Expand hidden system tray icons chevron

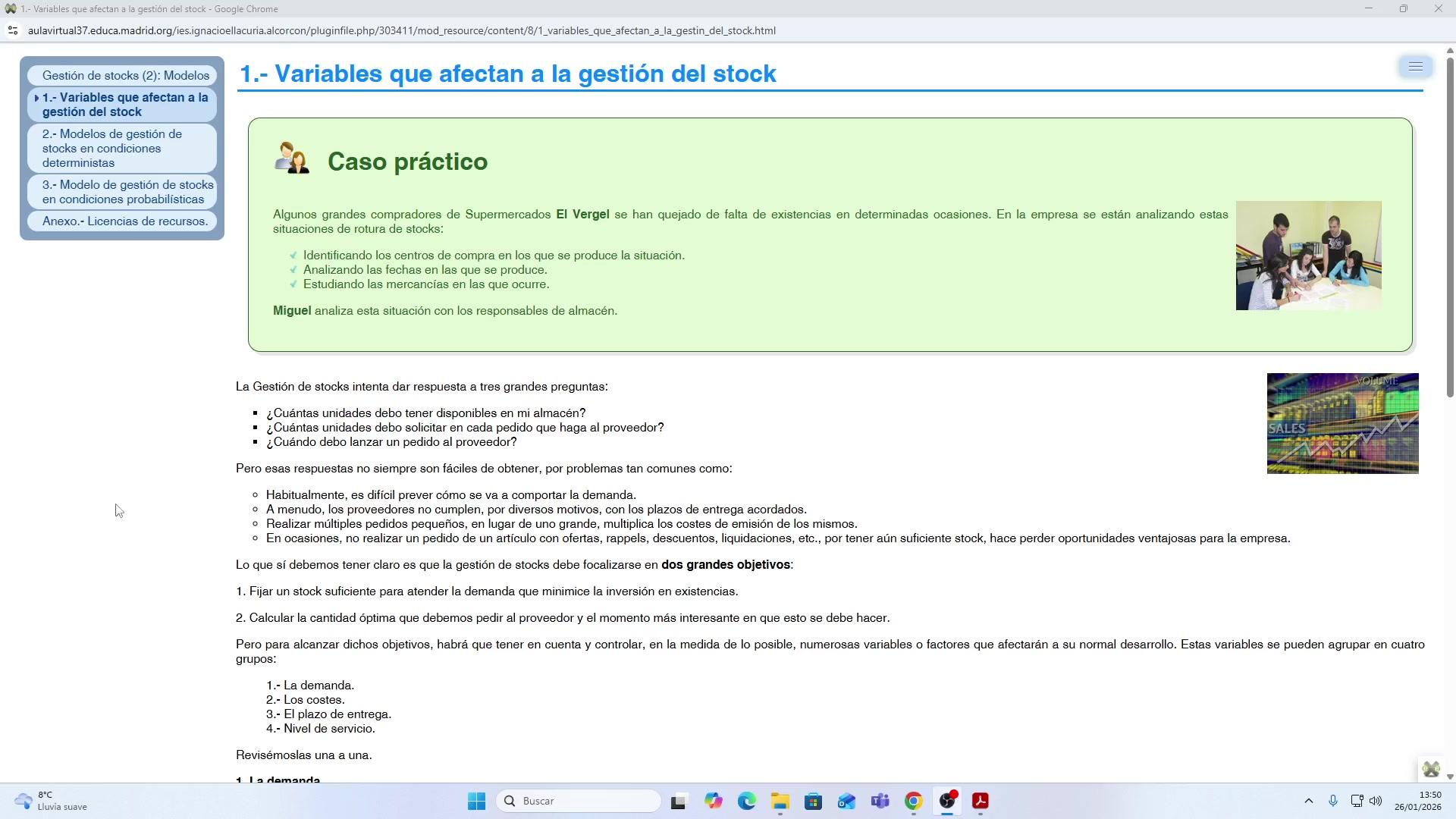click(1308, 801)
